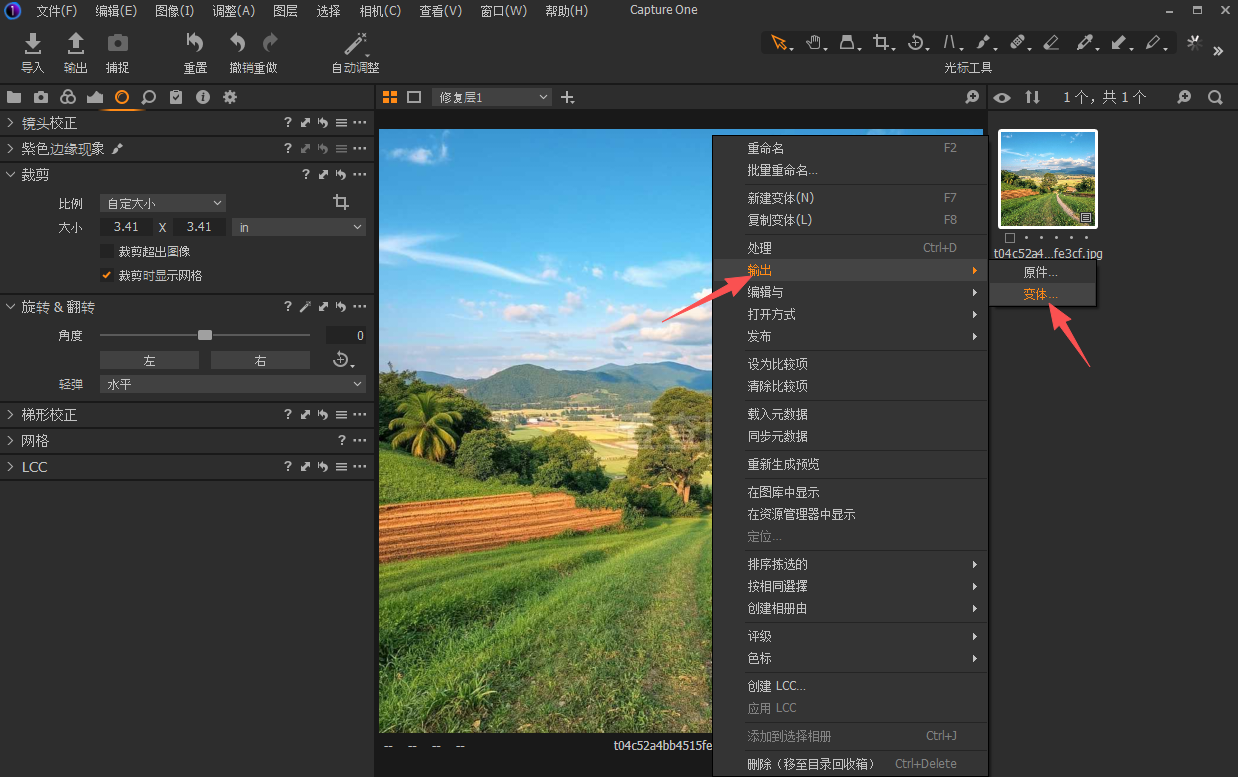This screenshot has width=1238, height=777.
Task: Open the exposure histogram tool tab
Action: click(95, 97)
